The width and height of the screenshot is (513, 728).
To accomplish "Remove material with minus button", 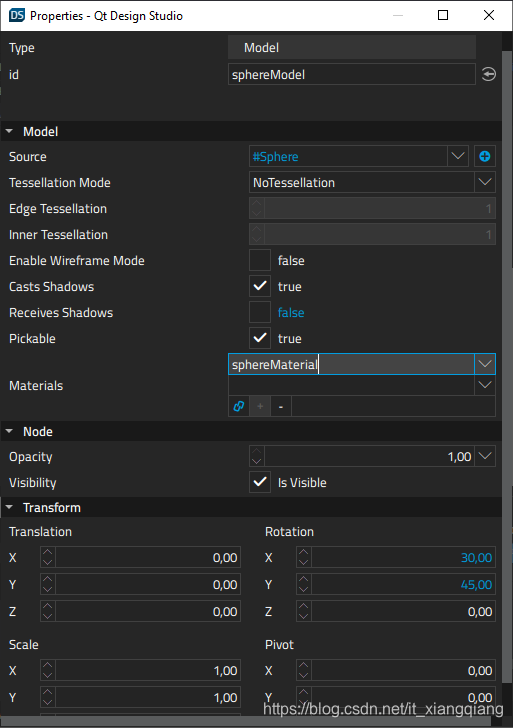I will [281, 406].
